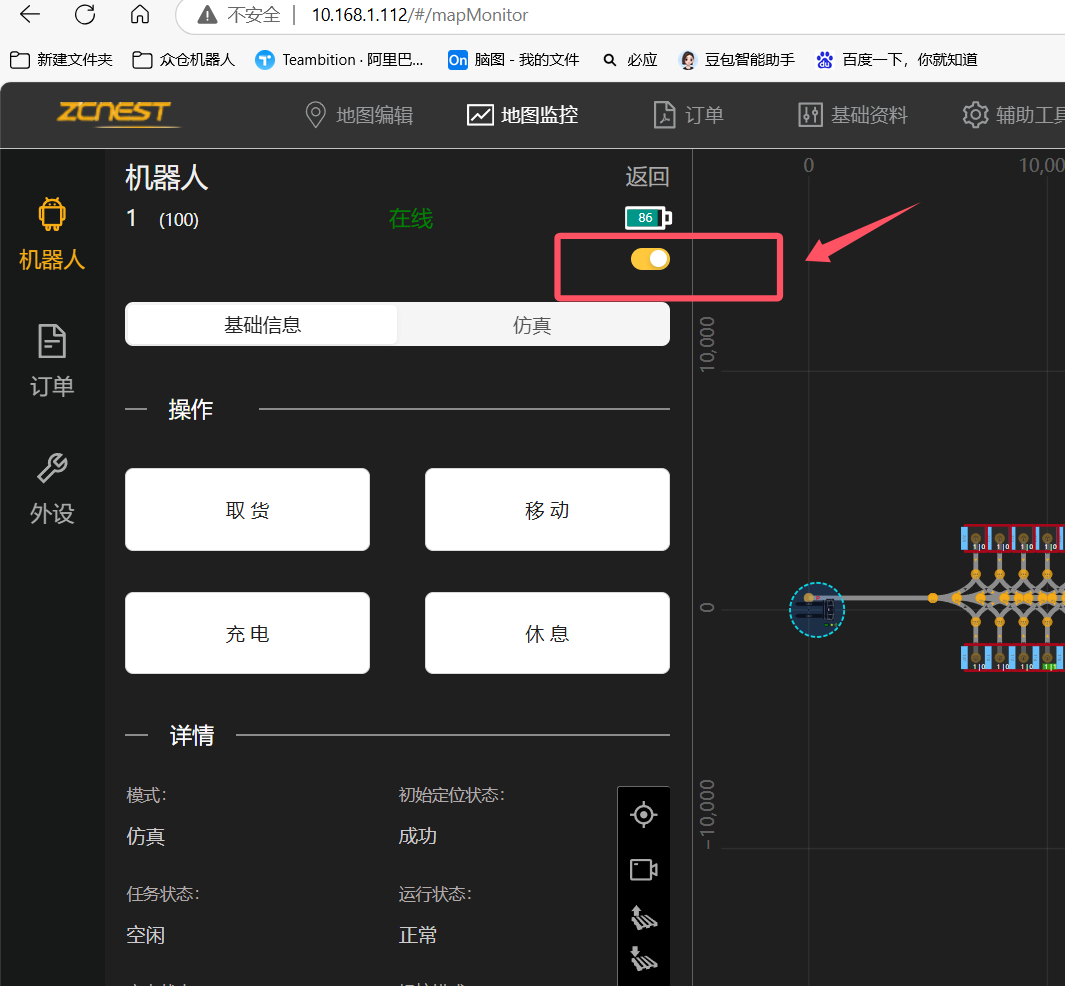1065x986 pixels.
Task: Click the 成功 initial positioning value
Action: 417,836
